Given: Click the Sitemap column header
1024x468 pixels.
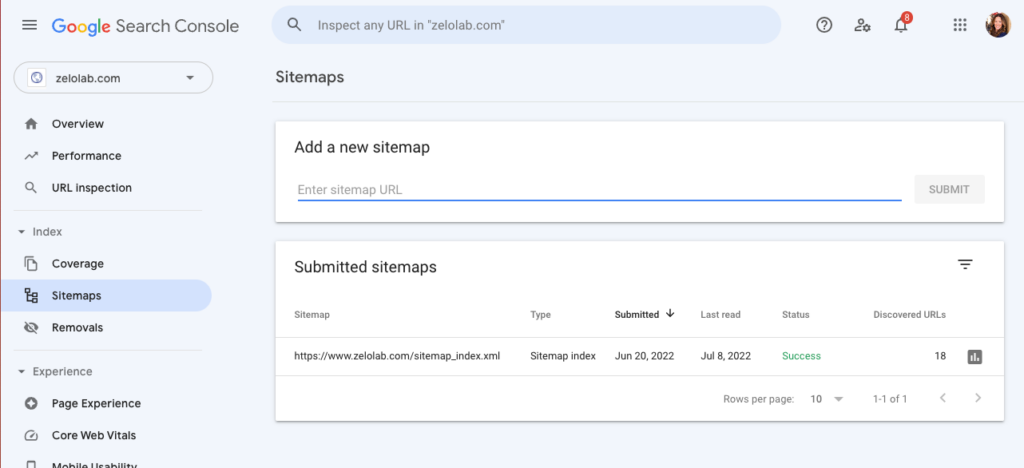Looking at the screenshot, I should click(x=312, y=315).
